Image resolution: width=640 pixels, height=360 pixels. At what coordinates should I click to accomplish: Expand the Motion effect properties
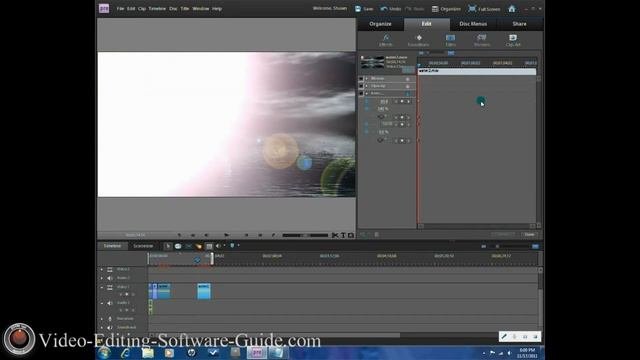point(367,78)
